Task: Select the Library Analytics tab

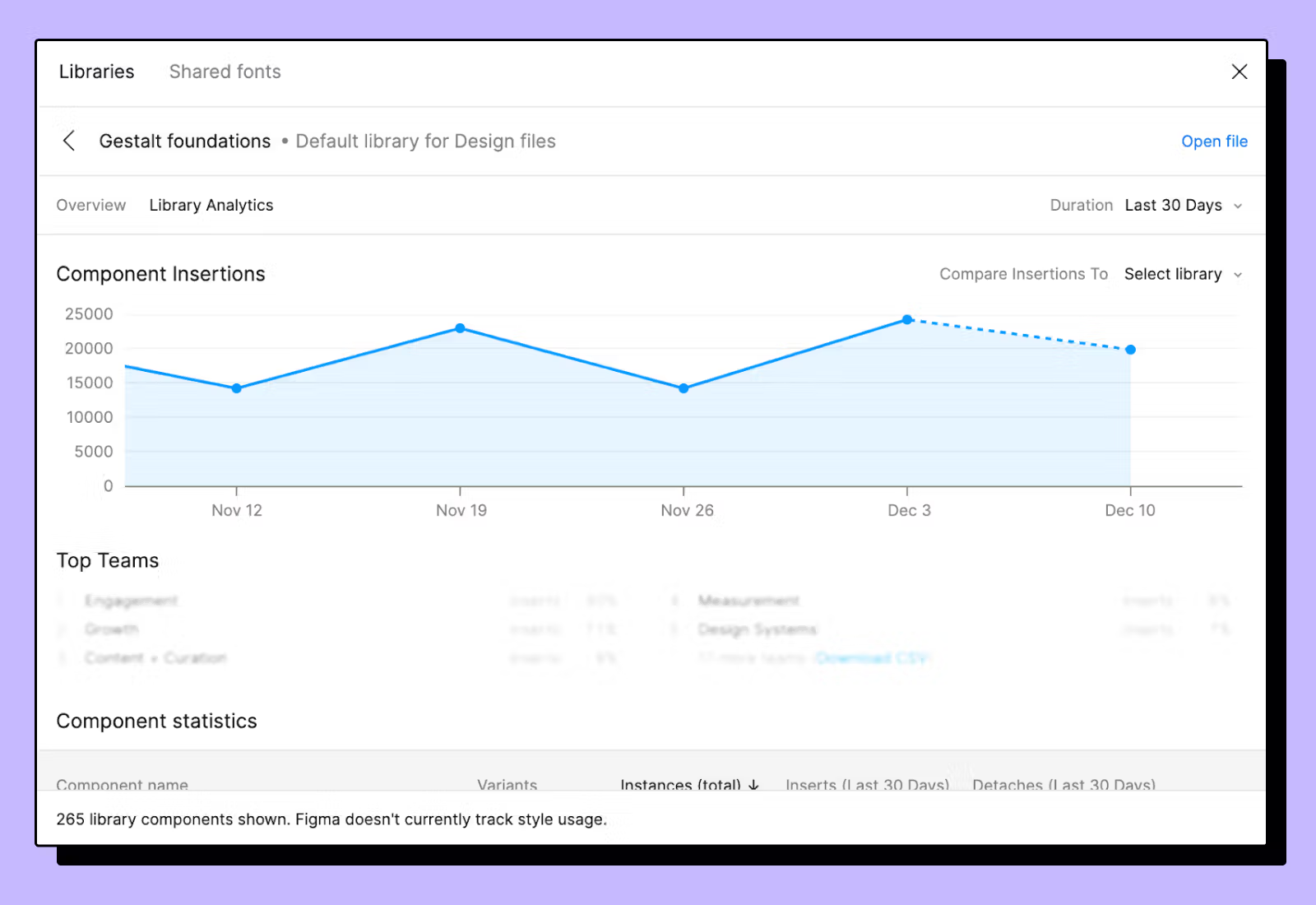Action: (x=211, y=205)
